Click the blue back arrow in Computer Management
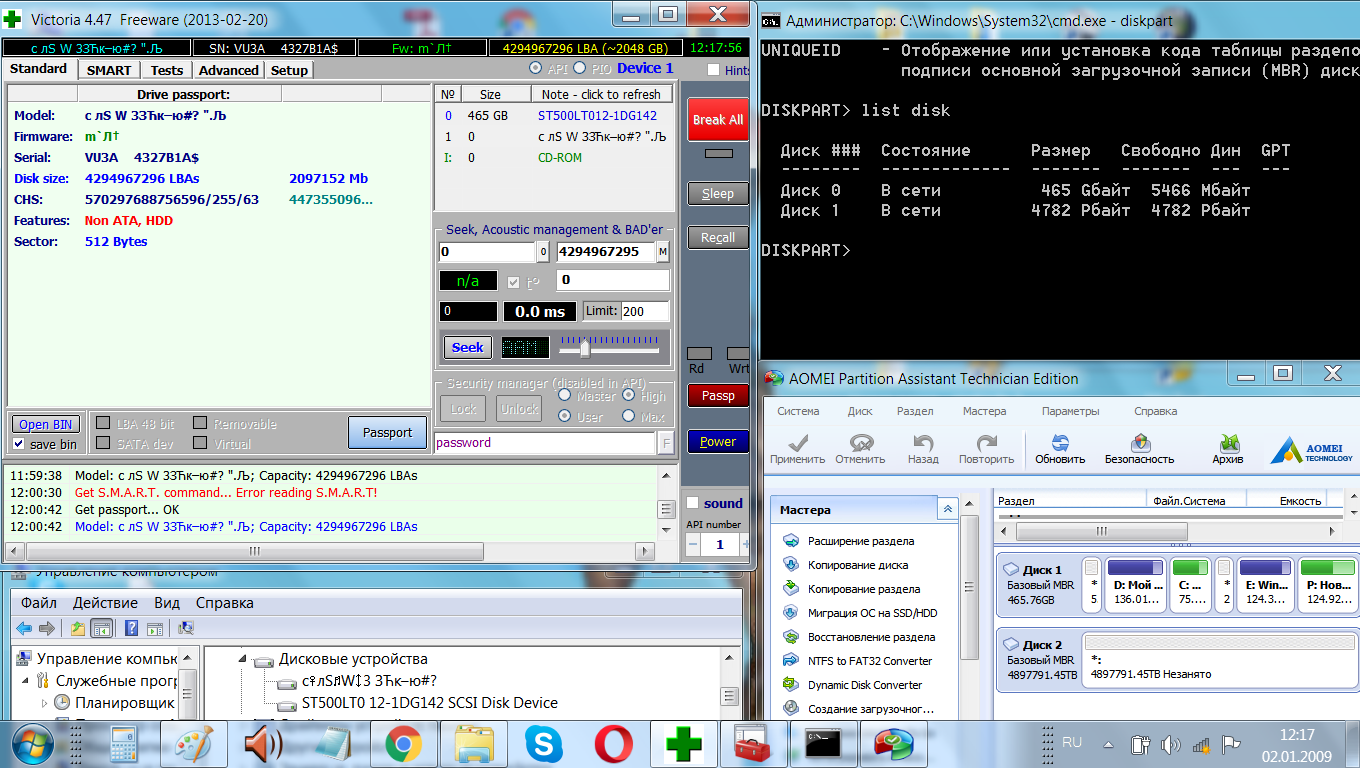Screen dimensions: 1360x768 click(x=24, y=628)
